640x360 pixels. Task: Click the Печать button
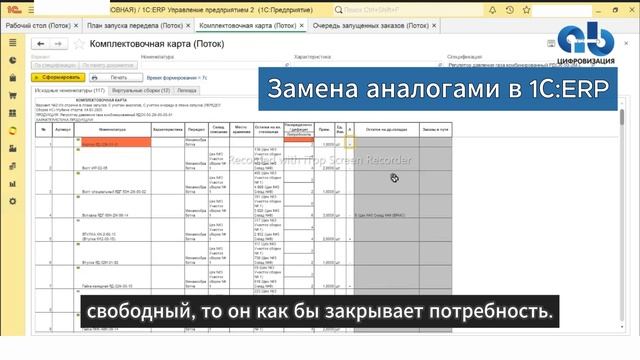pos(116,77)
